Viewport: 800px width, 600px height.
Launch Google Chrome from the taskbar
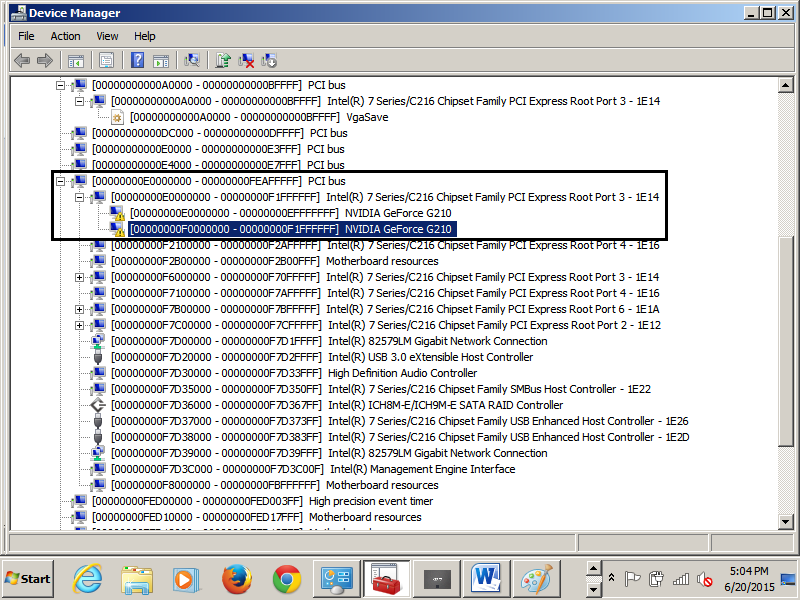pyautogui.click(x=286, y=579)
